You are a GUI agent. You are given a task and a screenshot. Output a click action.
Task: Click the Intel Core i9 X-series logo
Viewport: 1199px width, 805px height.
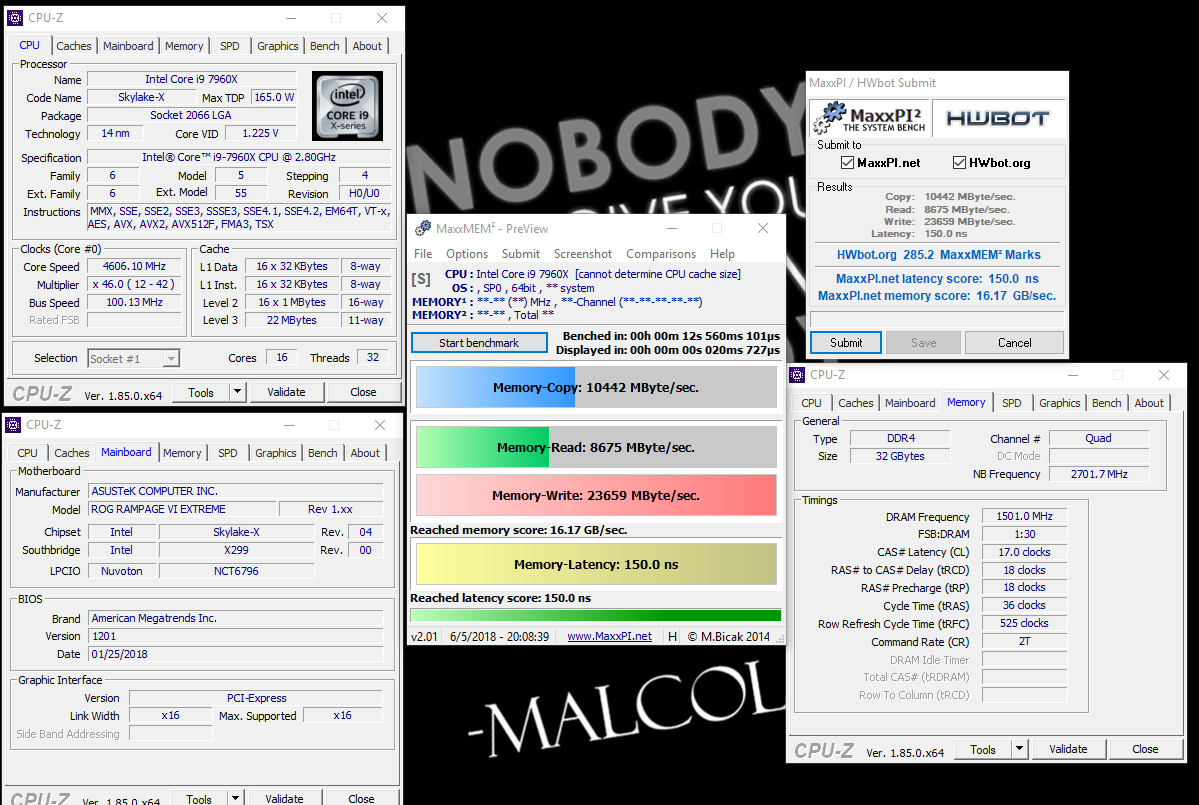pos(347,105)
